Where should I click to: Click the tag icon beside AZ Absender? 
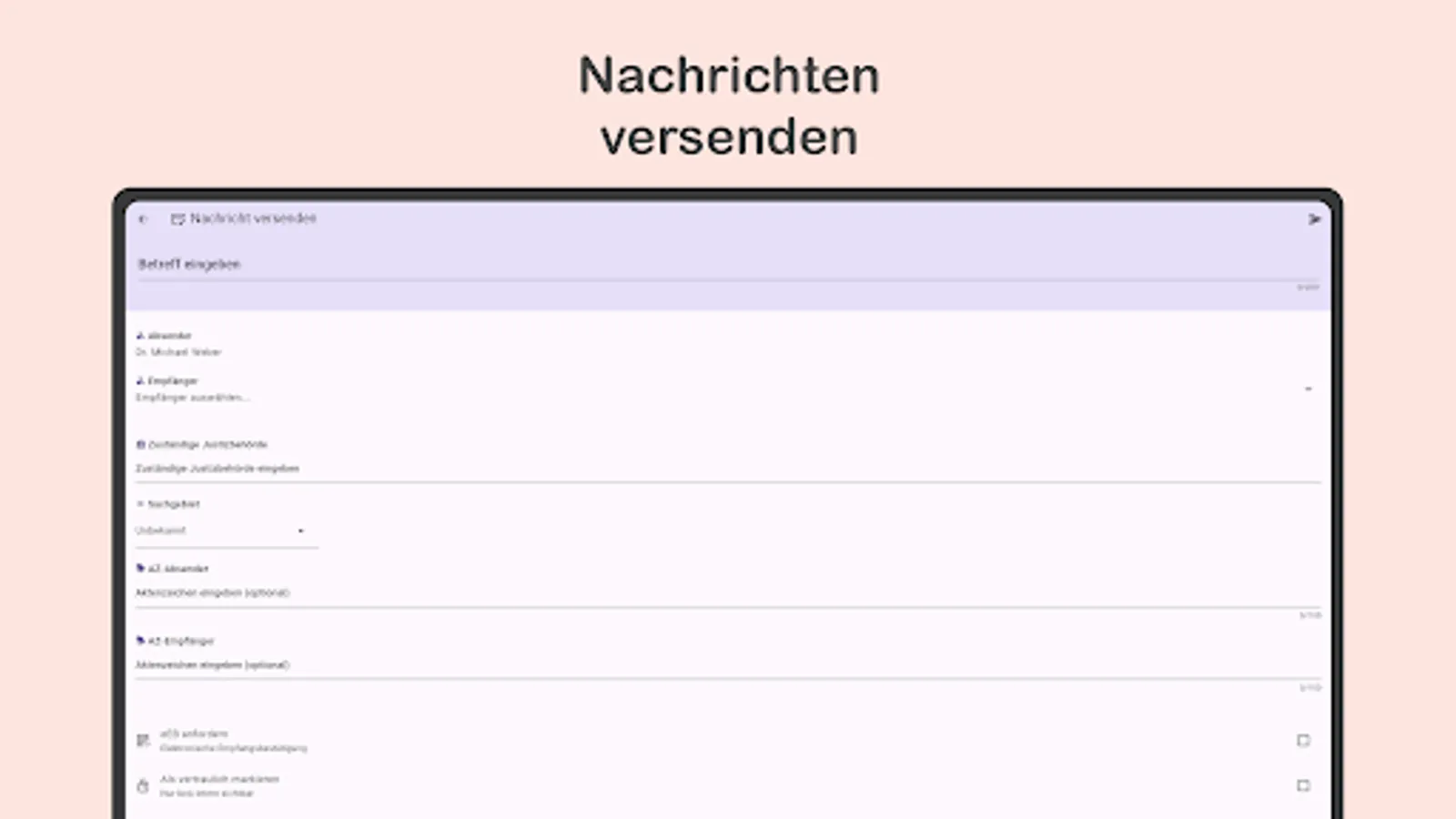click(143, 568)
